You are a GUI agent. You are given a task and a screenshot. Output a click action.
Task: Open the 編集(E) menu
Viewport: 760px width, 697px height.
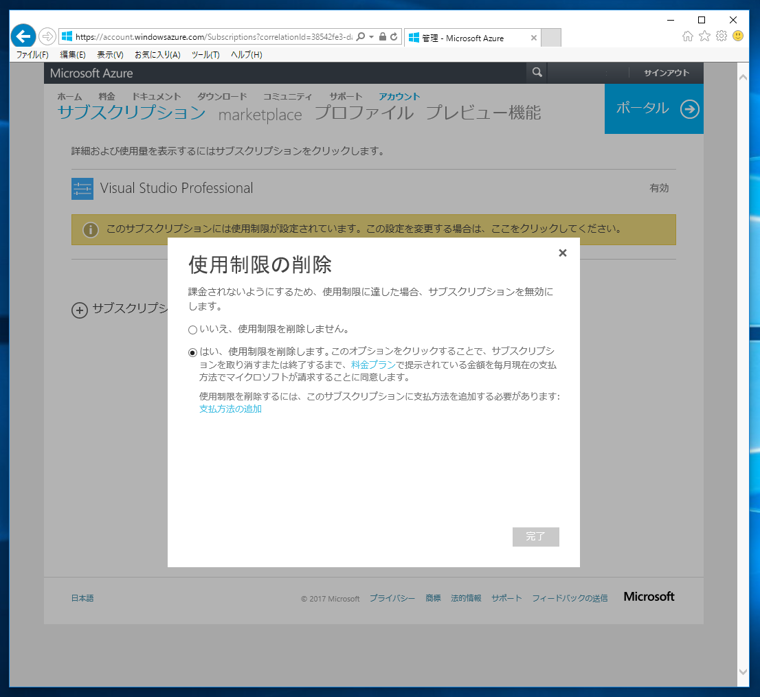(73, 55)
